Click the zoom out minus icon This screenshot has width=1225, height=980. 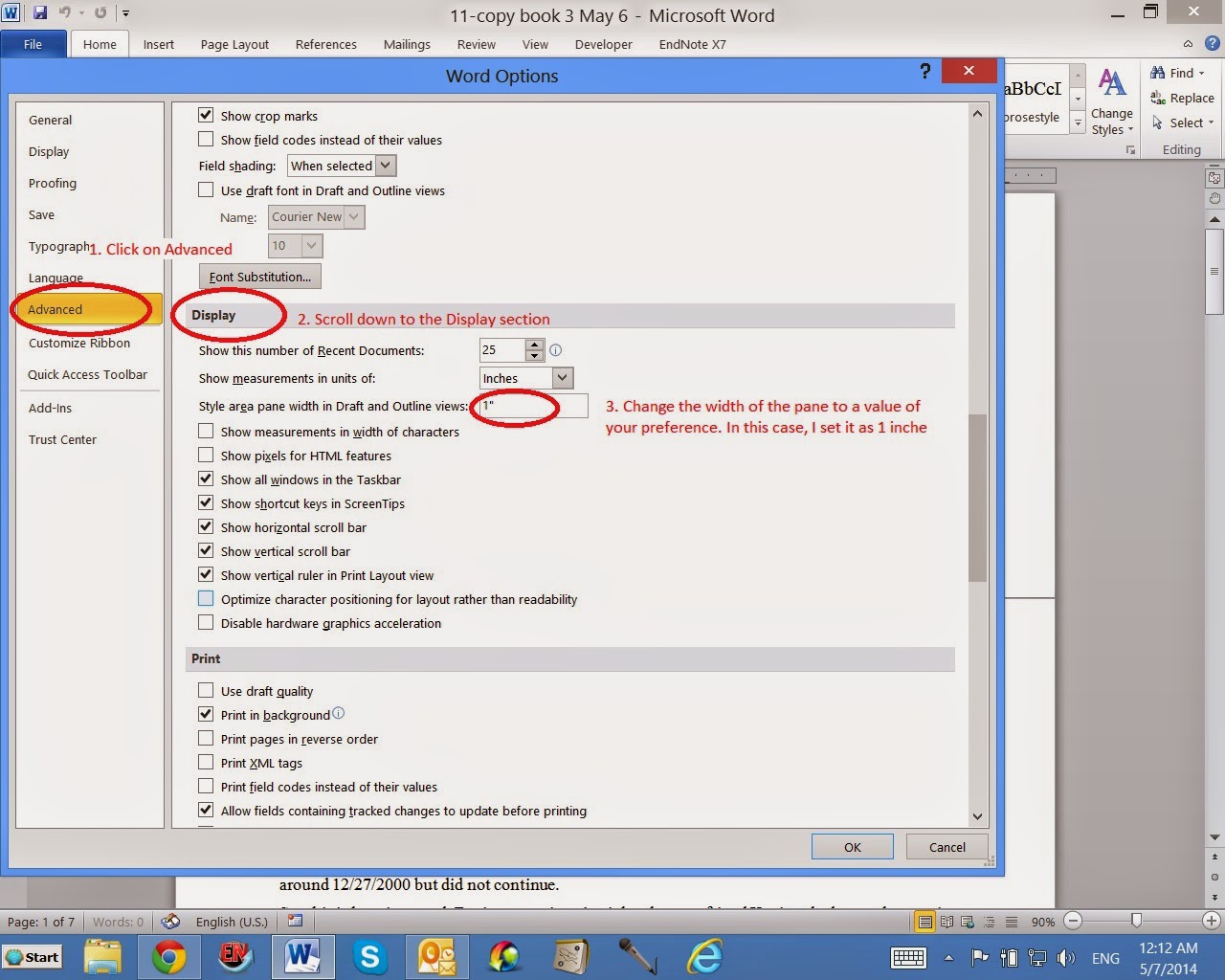tap(1073, 921)
